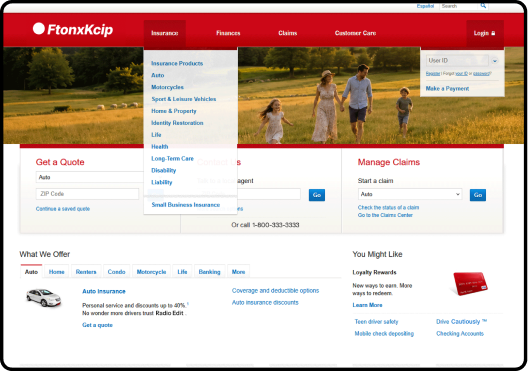Click the Auto Insurance heading link
The height and width of the screenshot is (371, 528).
tap(104, 291)
